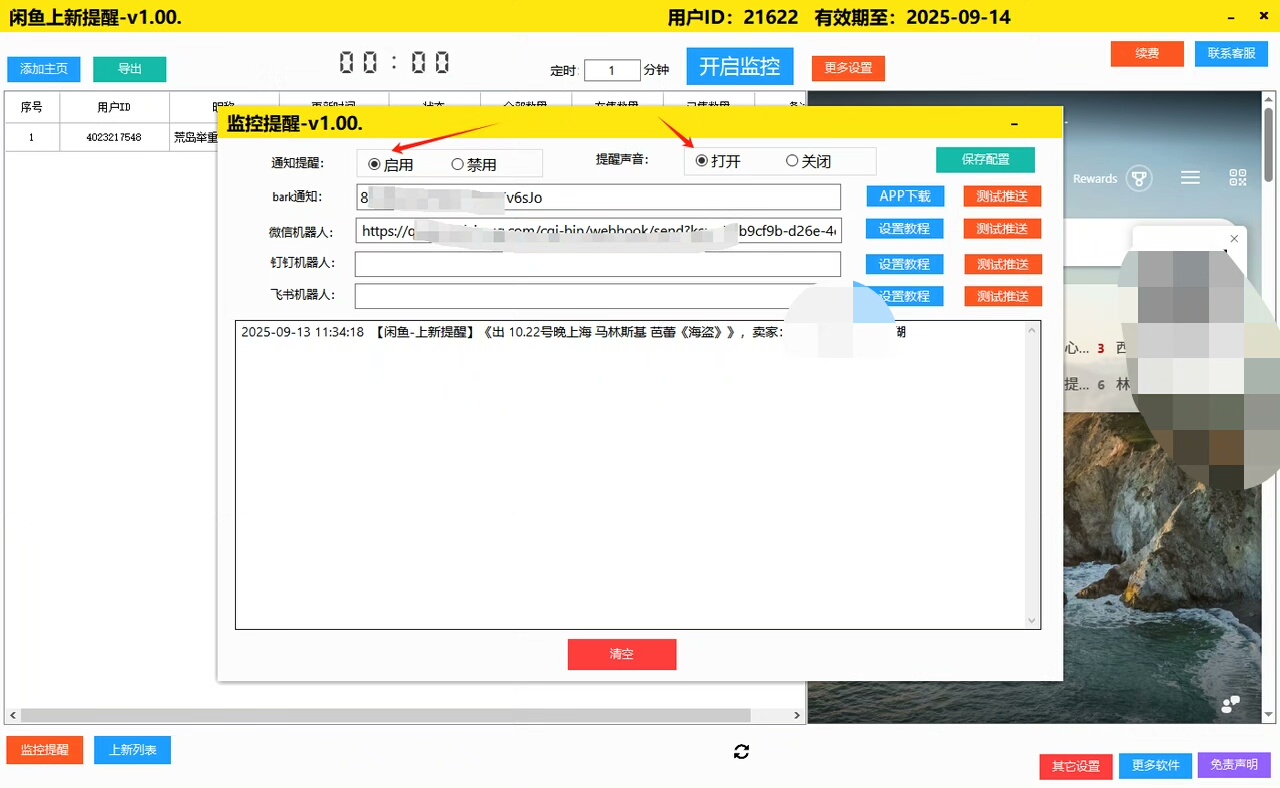Click the 定时 minutes input box
This screenshot has width=1280, height=788.
(612, 70)
